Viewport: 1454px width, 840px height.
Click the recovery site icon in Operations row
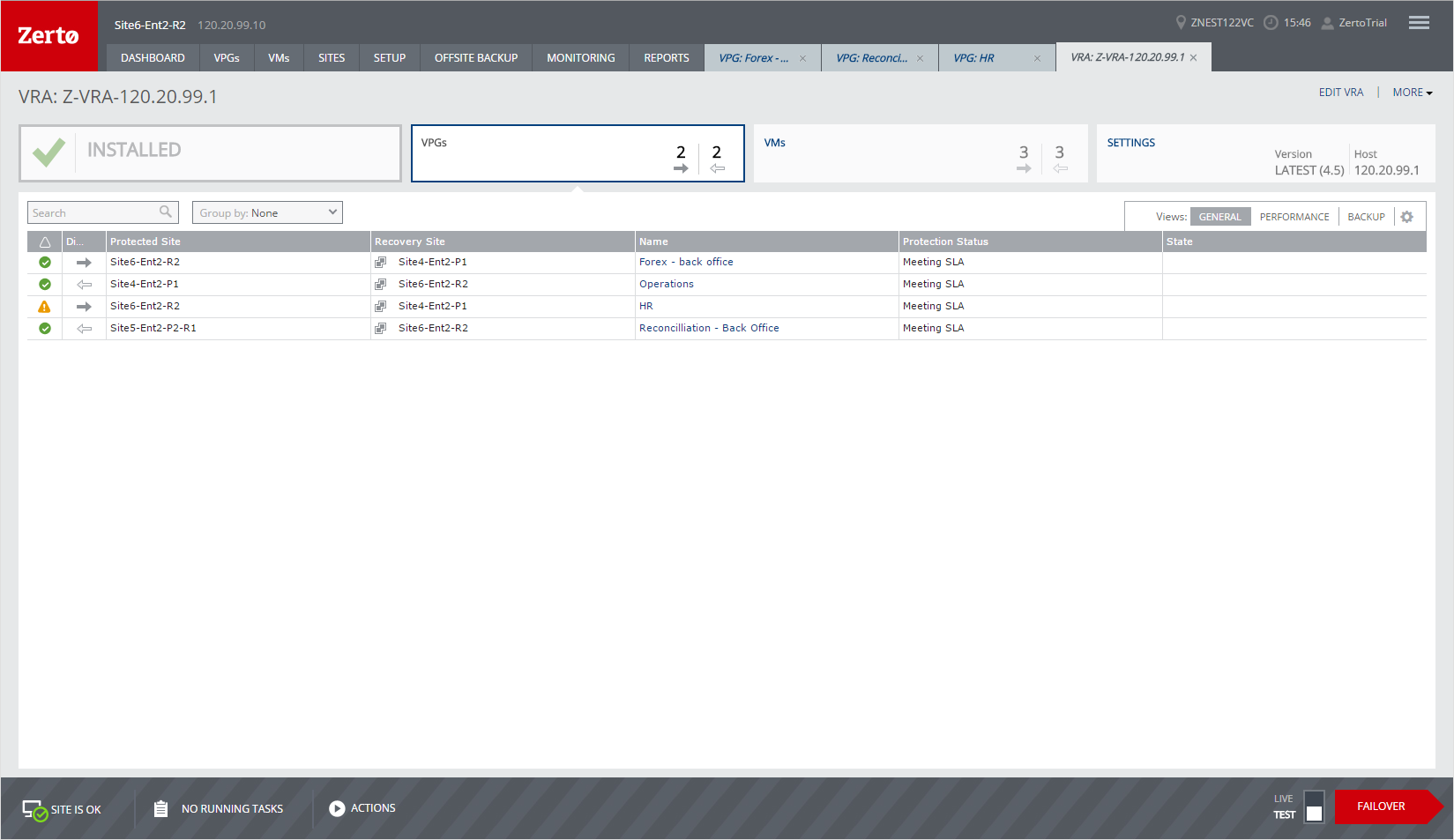[x=381, y=285]
